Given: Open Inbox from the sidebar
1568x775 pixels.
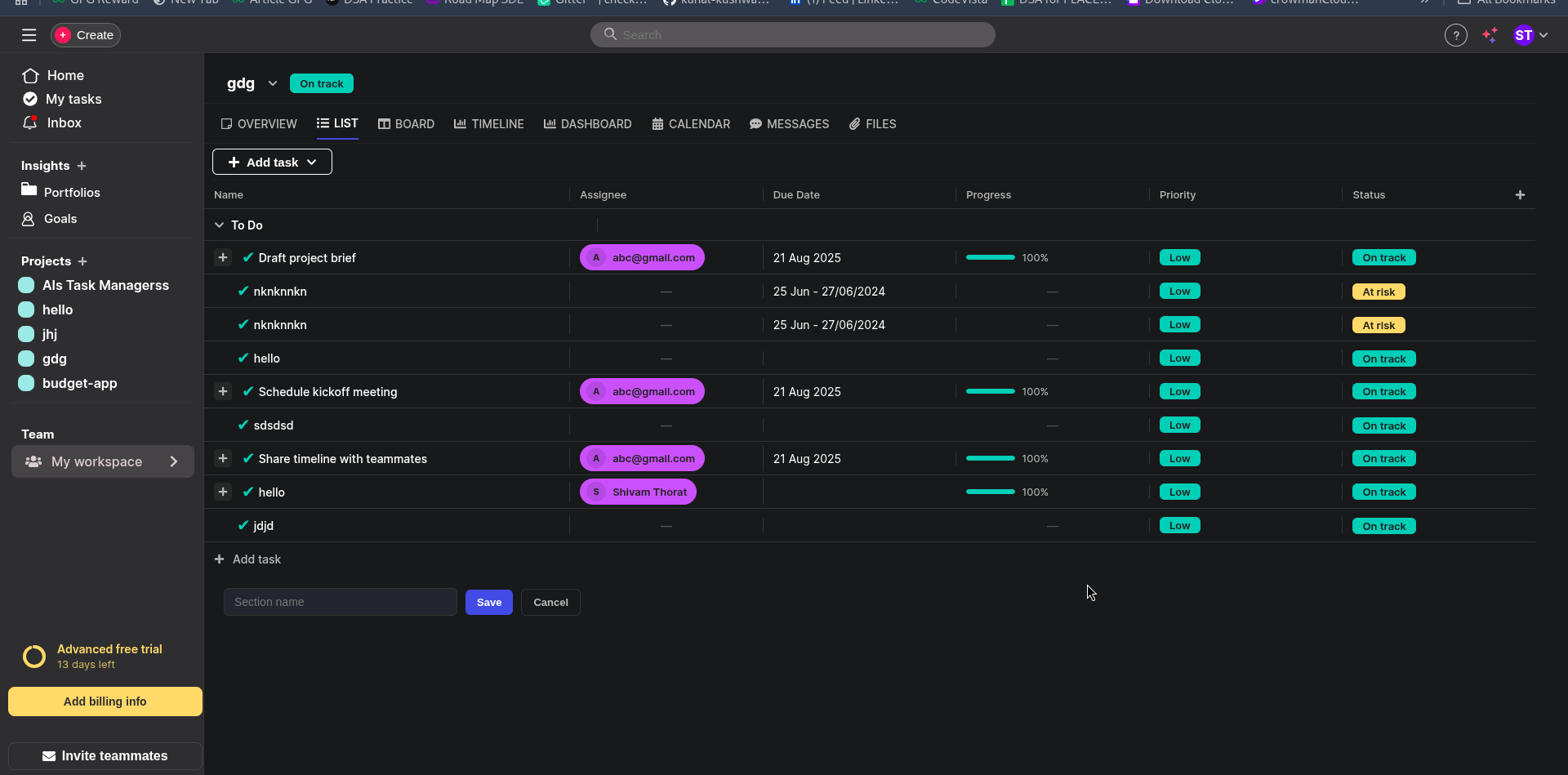Looking at the screenshot, I should [x=64, y=123].
